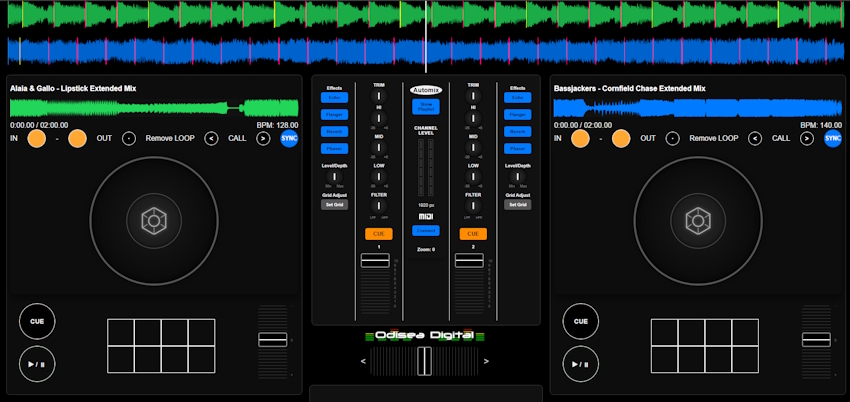Click the left deck jog wheel center
This screenshot has width=850, height=402.
coord(153,220)
